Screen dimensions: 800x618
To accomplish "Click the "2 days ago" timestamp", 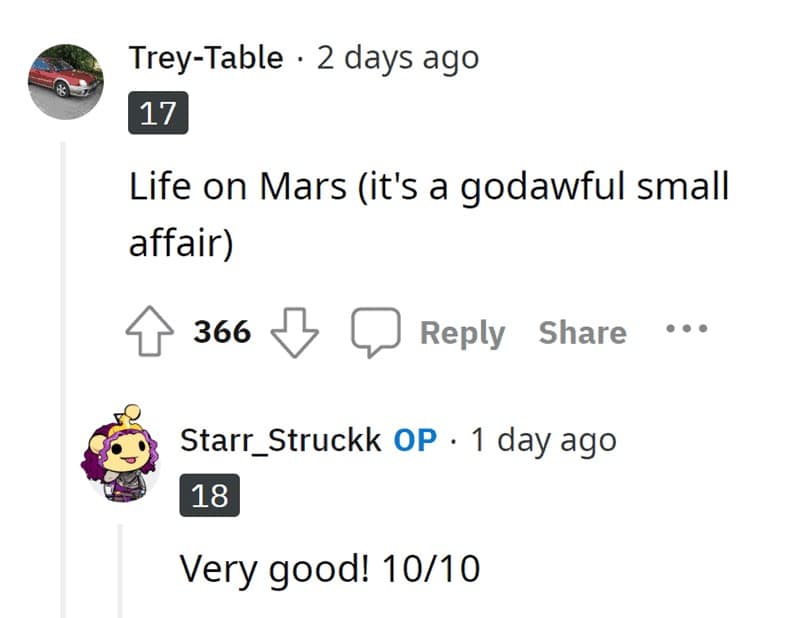I will [x=398, y=58].
